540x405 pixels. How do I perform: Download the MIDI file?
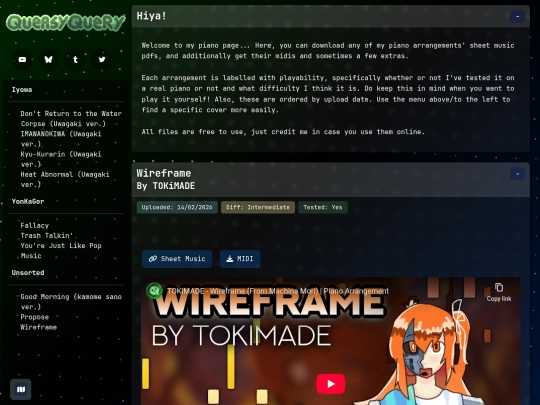(240, 259)
